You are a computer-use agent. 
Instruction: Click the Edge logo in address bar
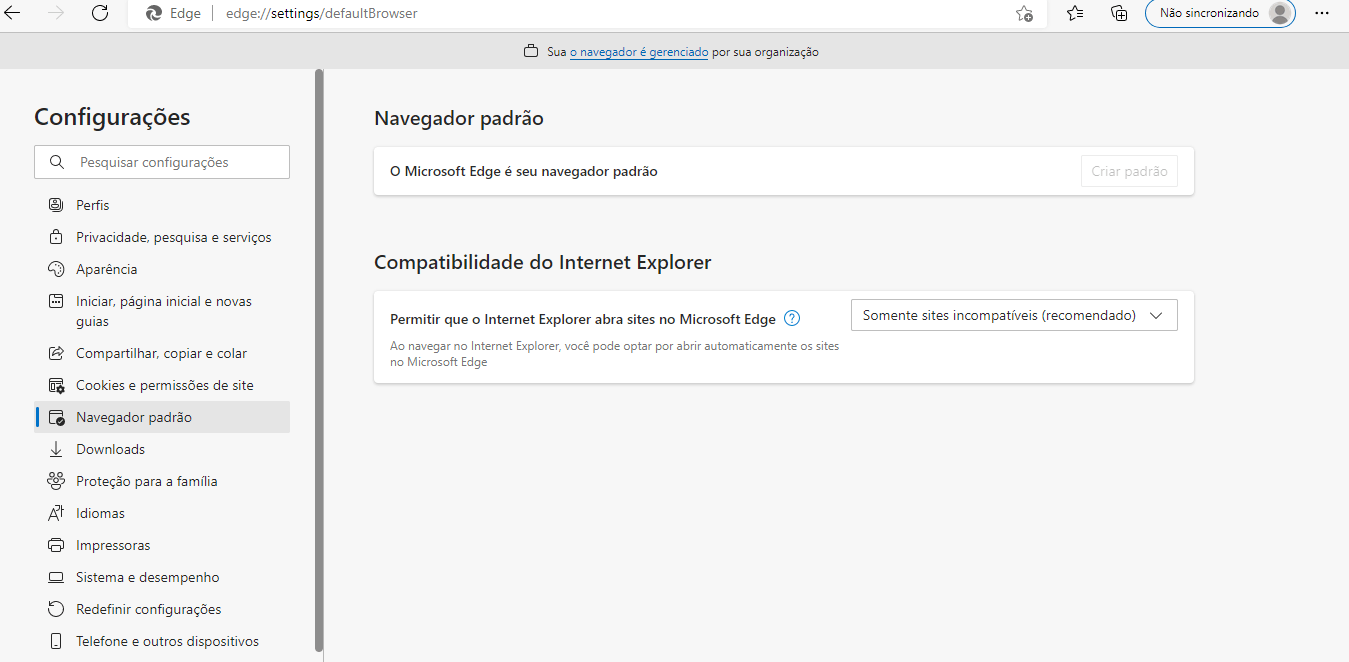click(154, 14)
